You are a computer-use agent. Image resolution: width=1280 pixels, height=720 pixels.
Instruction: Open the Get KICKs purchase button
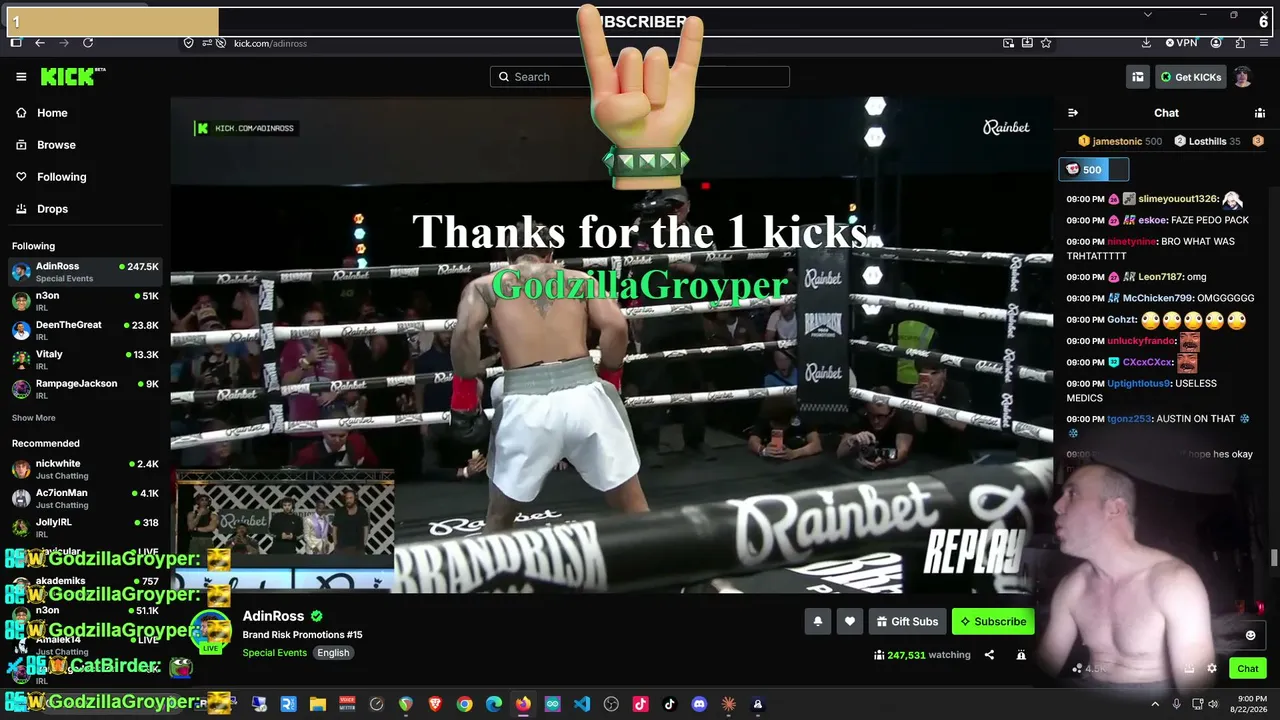(x=1190, y=77)
